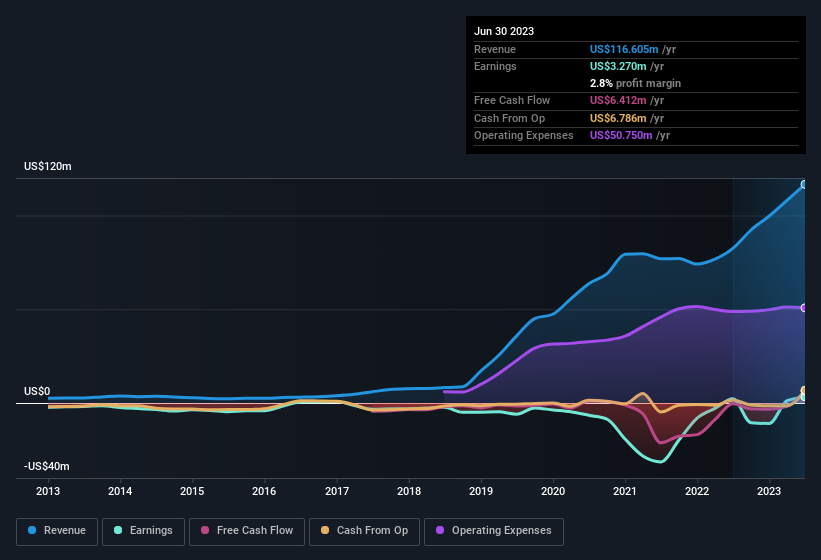Image resolution: width=821 pixels, height=560 pixels.
Task: Click the 2019 year on the timeline axis
Action: click(x=481, y=491)
